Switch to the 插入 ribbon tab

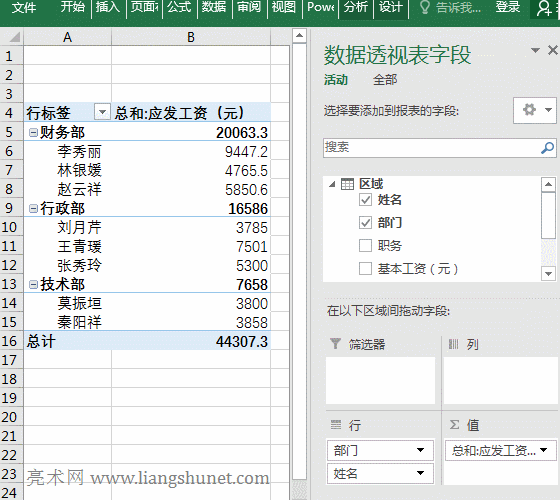tap(108, 7)
